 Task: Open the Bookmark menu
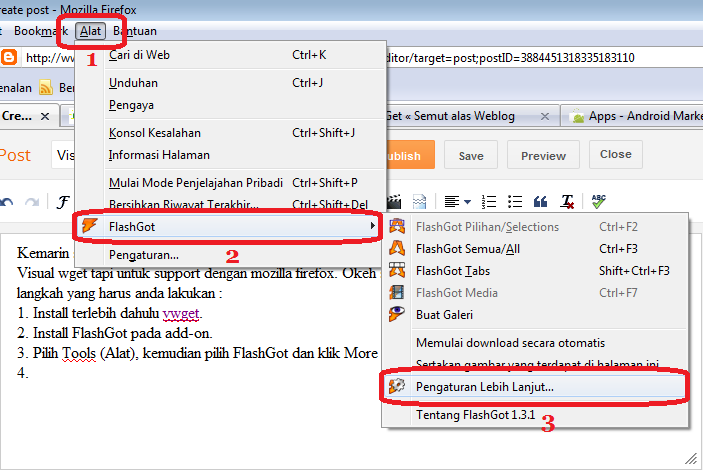[x=41, y=31]
